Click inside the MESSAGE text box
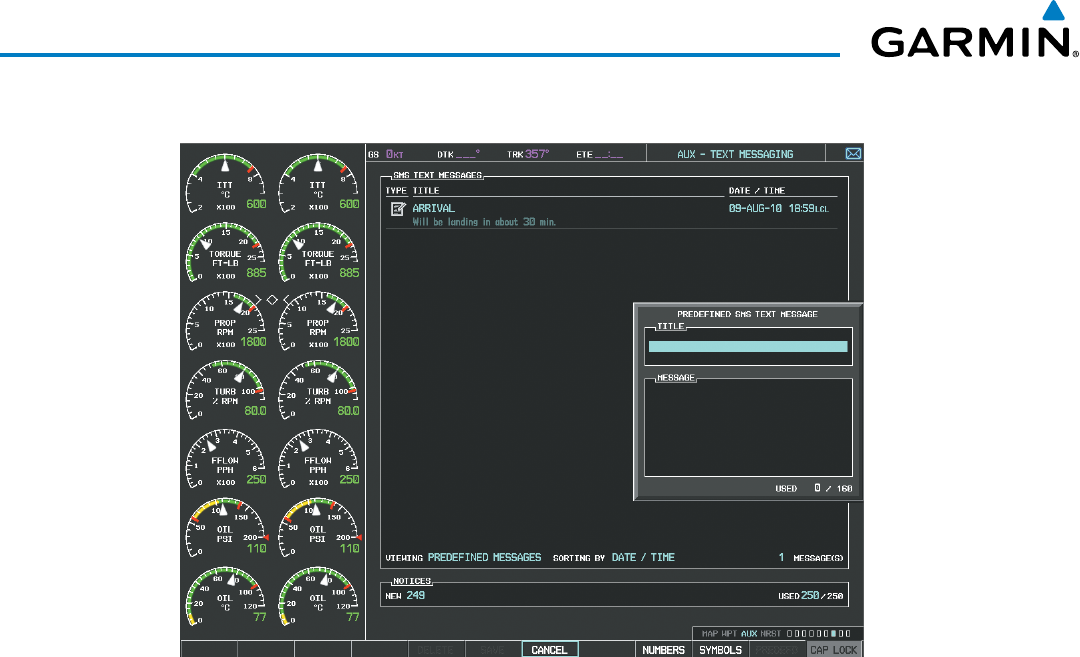1080x657 pixels. click(747, 429)
